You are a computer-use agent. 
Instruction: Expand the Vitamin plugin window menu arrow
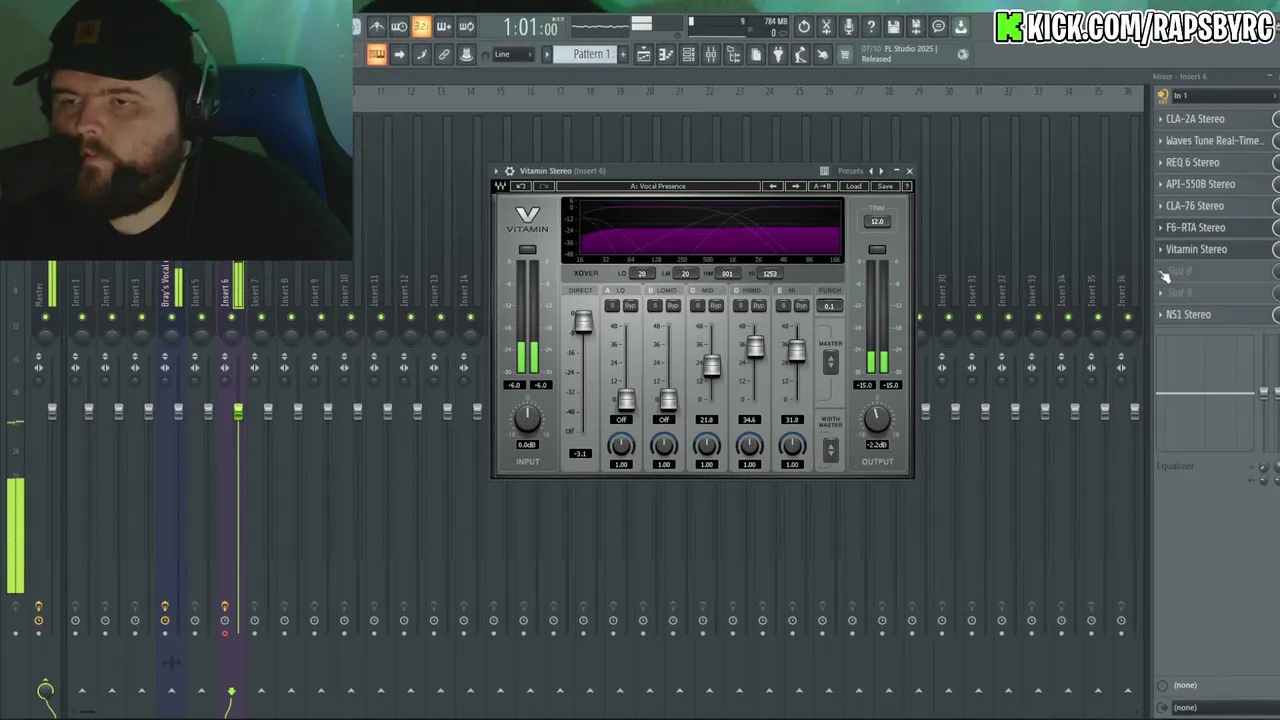(x=497, y=171)
